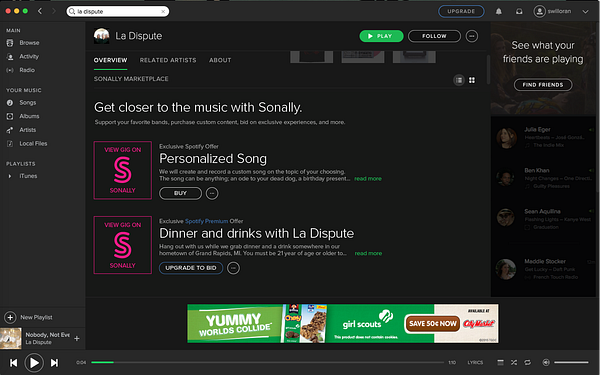Viewport: 600px width, 375px height.
Task: Click the Find Friends button
Action: [x=543, y=85]
